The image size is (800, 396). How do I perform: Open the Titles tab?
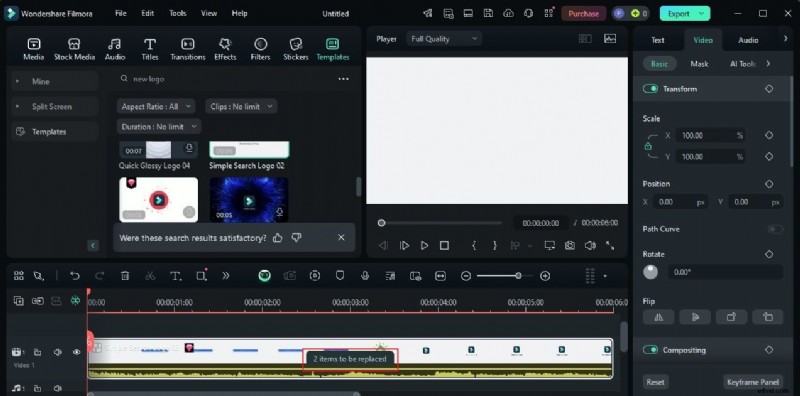click(149, 50)
